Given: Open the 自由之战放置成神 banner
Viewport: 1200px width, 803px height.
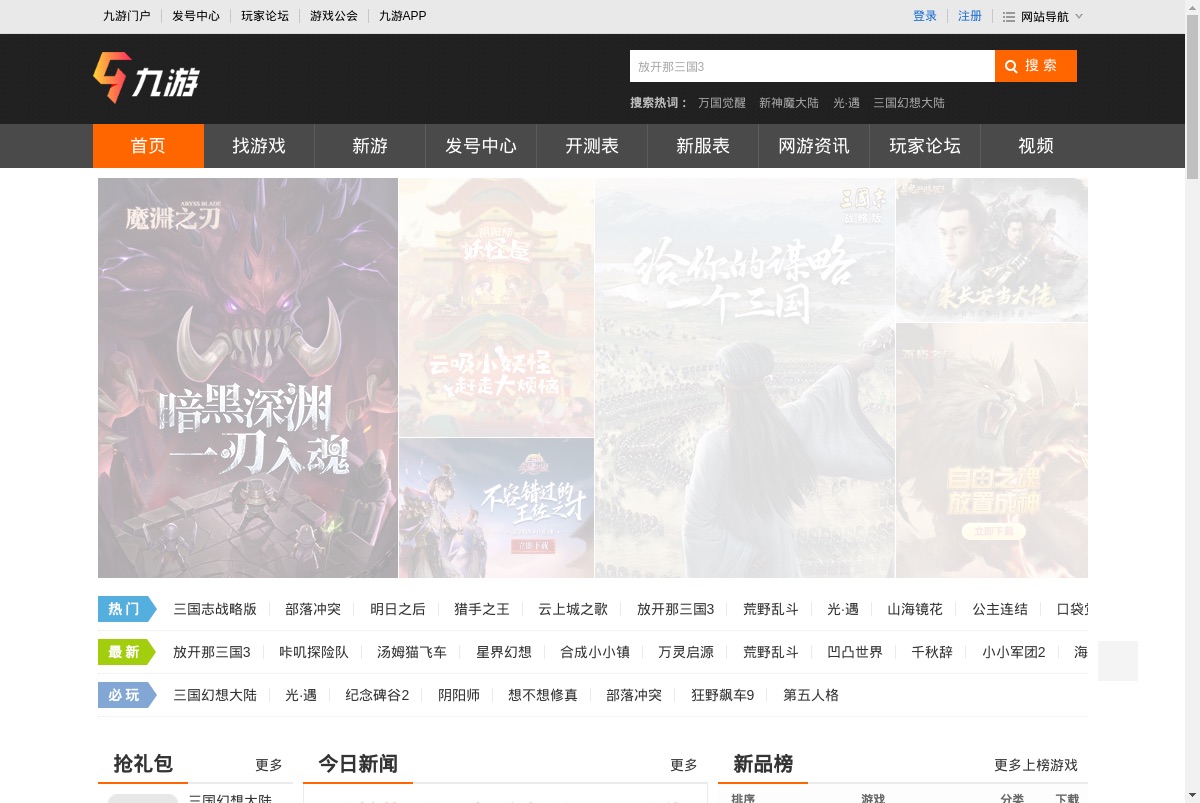Looking at the screenshot, I should pyautogui.click(x=992, y=450).
